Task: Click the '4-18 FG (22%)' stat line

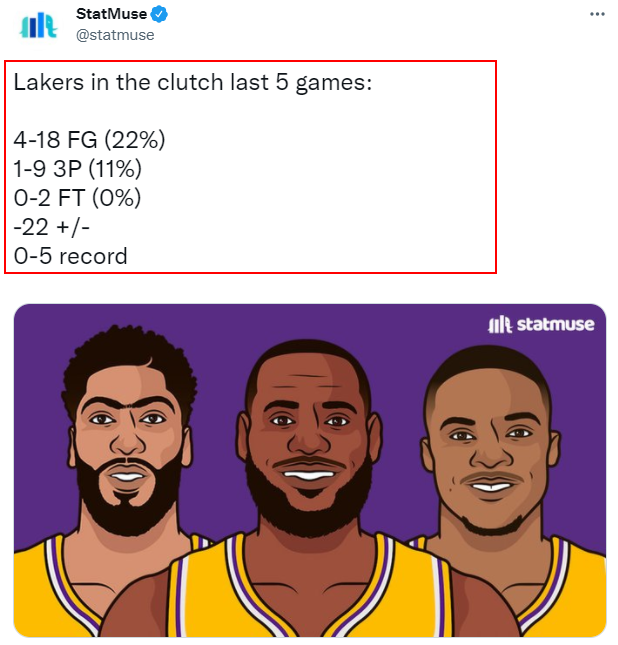Action: pos(89,140)
